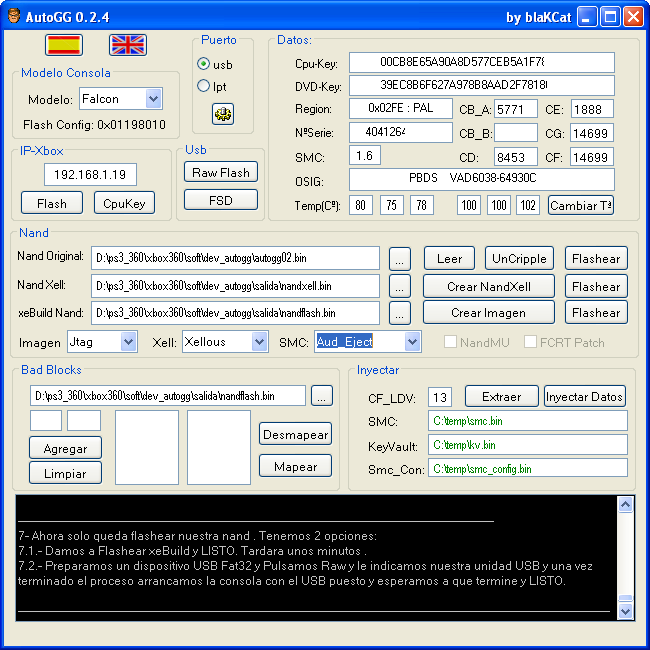Click the xeBuild Nand path field

[235, 313]
